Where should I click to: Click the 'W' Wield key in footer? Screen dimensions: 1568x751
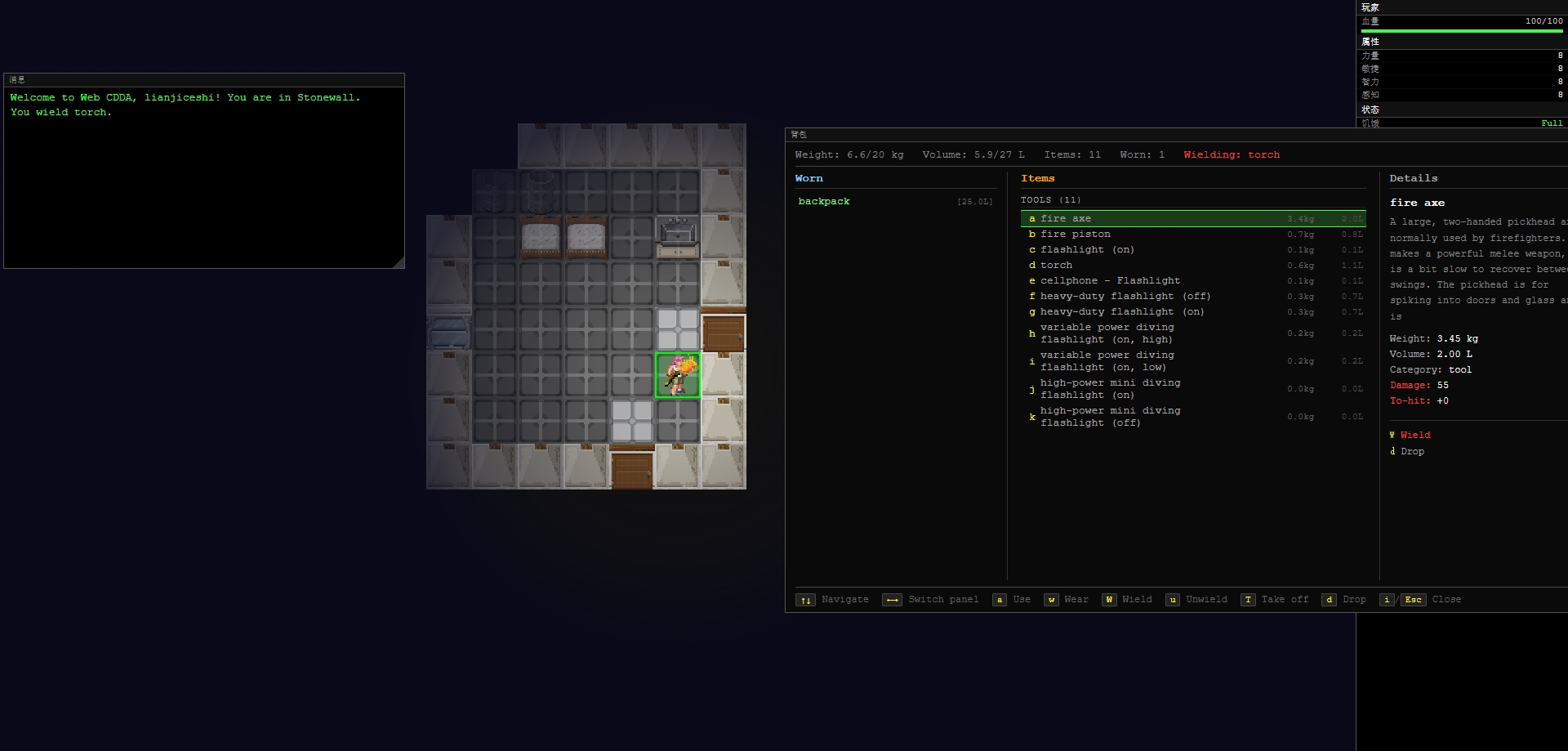pos(1109,600)
